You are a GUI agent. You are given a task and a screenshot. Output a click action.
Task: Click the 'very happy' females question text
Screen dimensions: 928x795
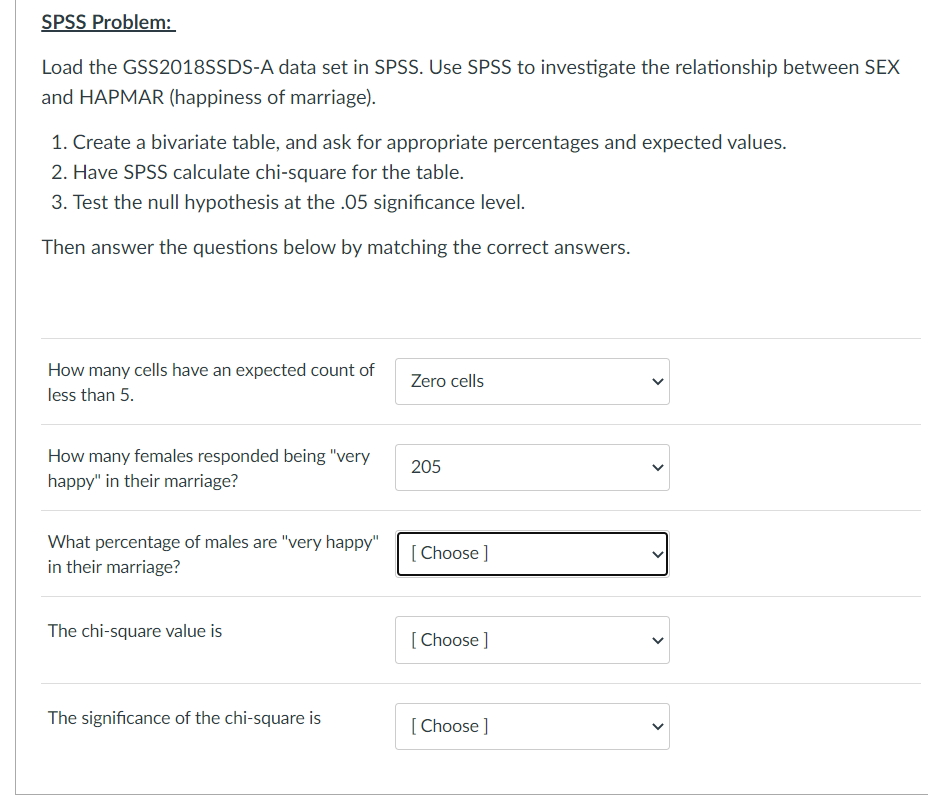(210, 467)
